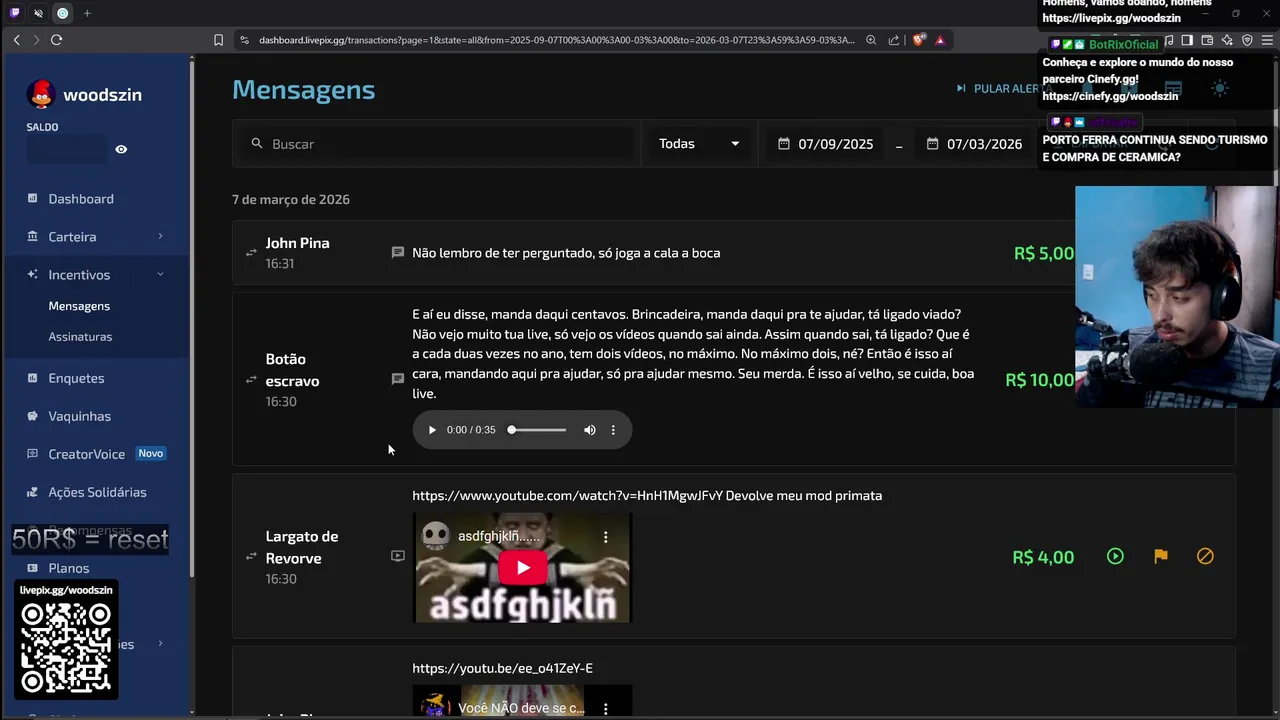Screen dimensions: 1280x720
Task: Reload the browser page
Action: tap(56, 40)
